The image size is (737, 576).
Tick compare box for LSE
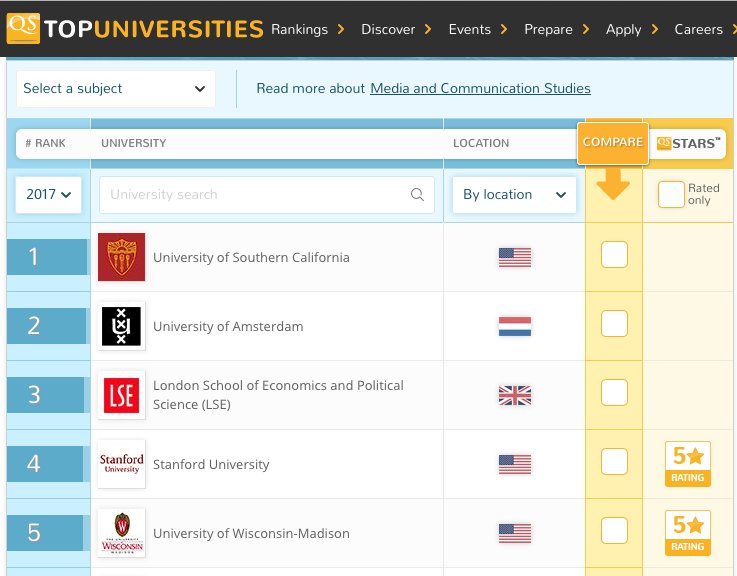pos(614,392)
